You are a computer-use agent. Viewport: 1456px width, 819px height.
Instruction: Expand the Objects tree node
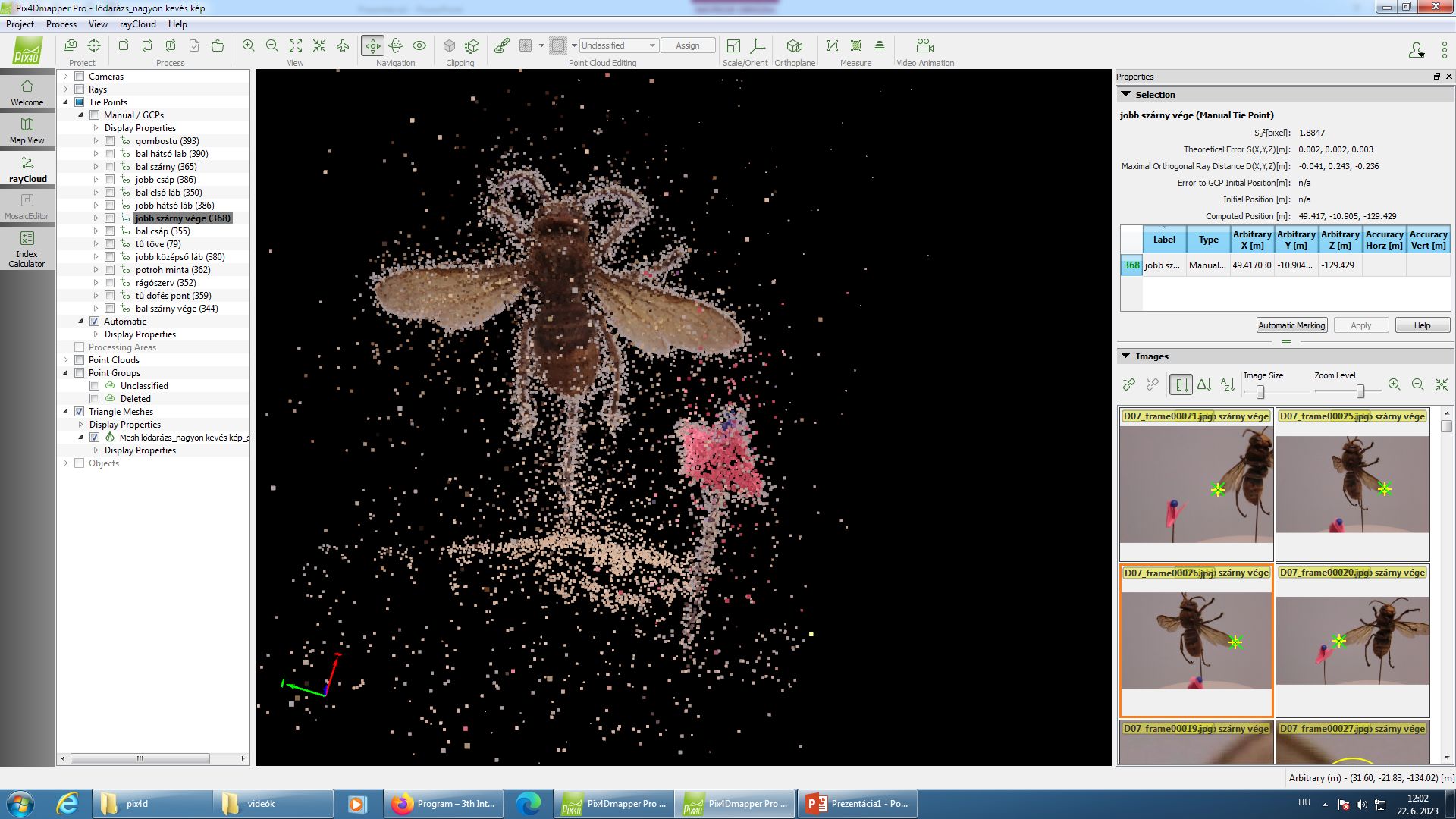click(x=65, y=463)
